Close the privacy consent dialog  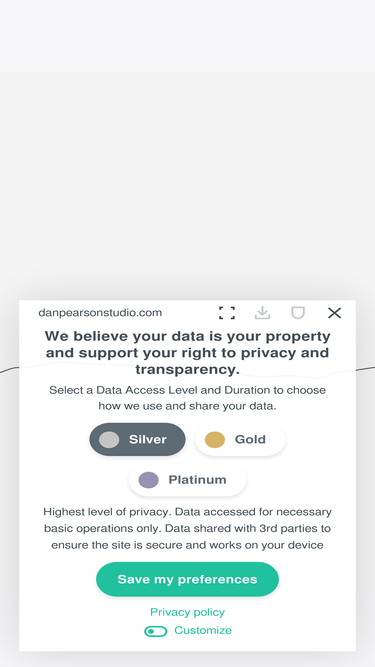335,313
